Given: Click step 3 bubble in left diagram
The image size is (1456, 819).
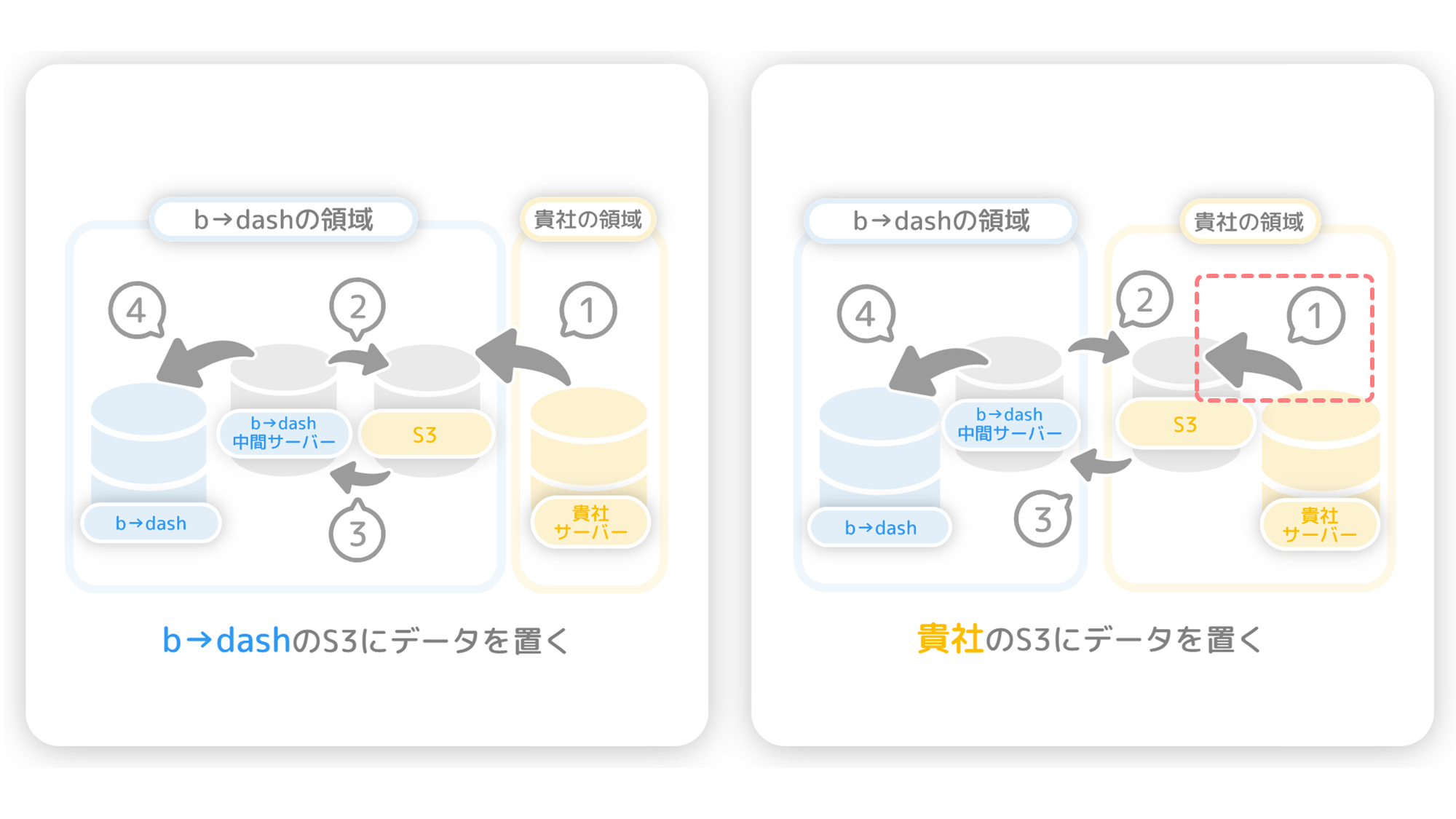Looking at the screenshot, I should pyautogui.click(x=357, y=531).
